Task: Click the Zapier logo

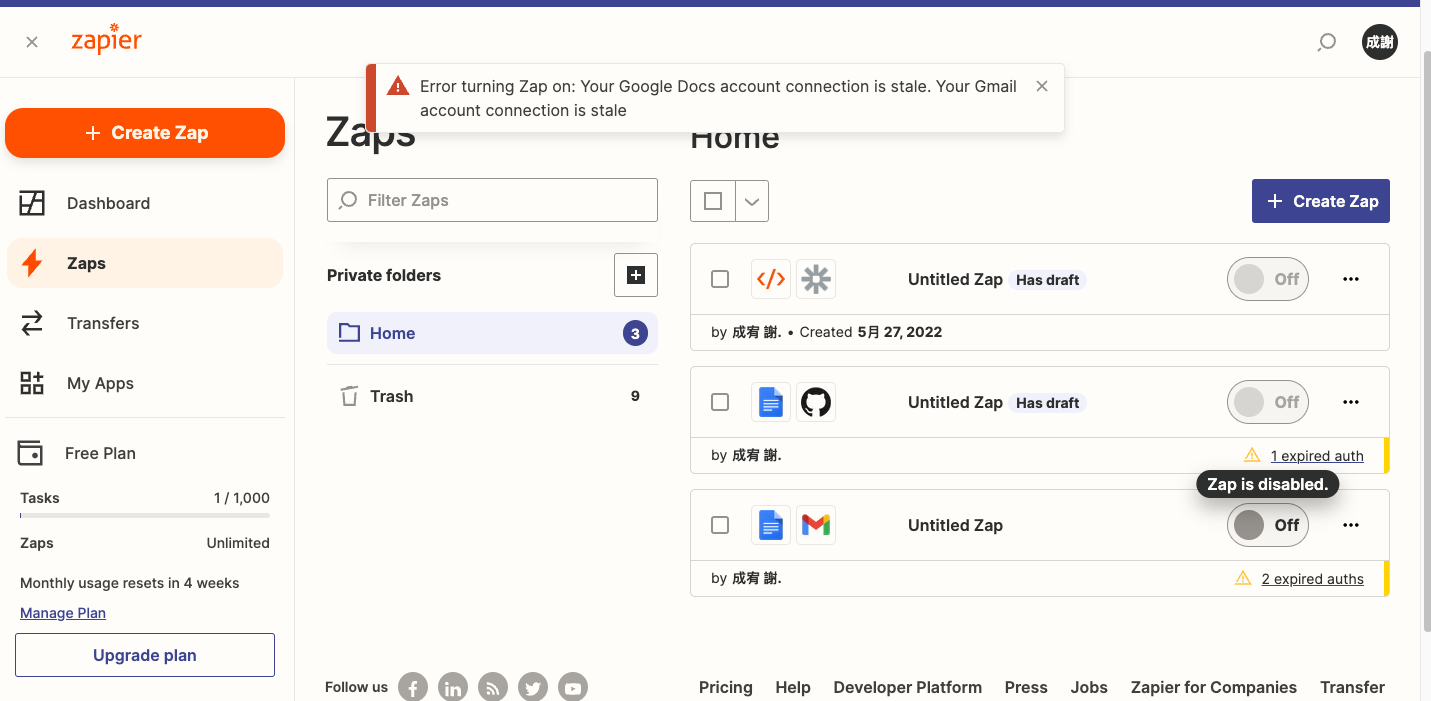Action: coord(106,39)
